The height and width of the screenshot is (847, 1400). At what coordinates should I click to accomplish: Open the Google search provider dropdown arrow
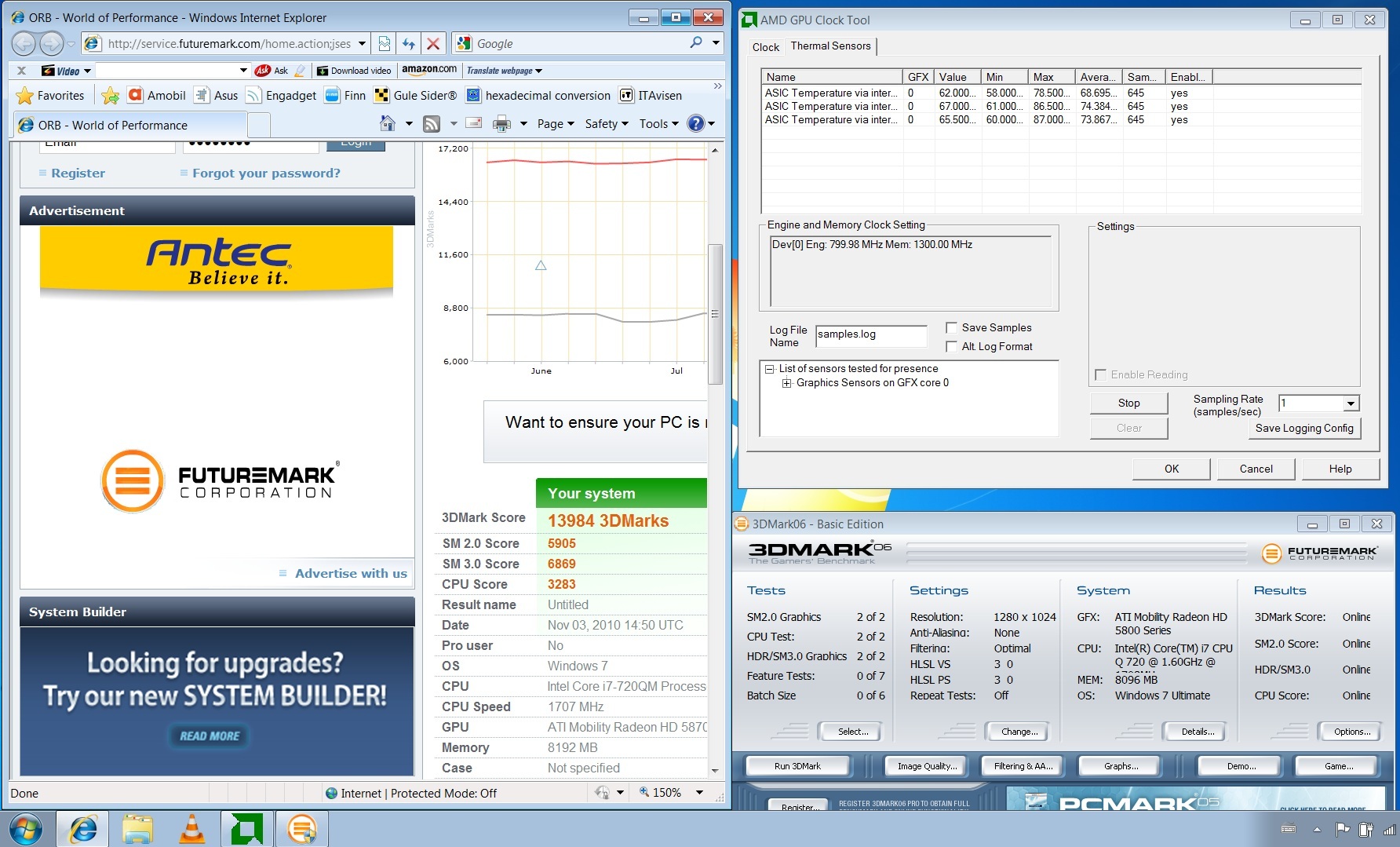(x=716, y=43)
